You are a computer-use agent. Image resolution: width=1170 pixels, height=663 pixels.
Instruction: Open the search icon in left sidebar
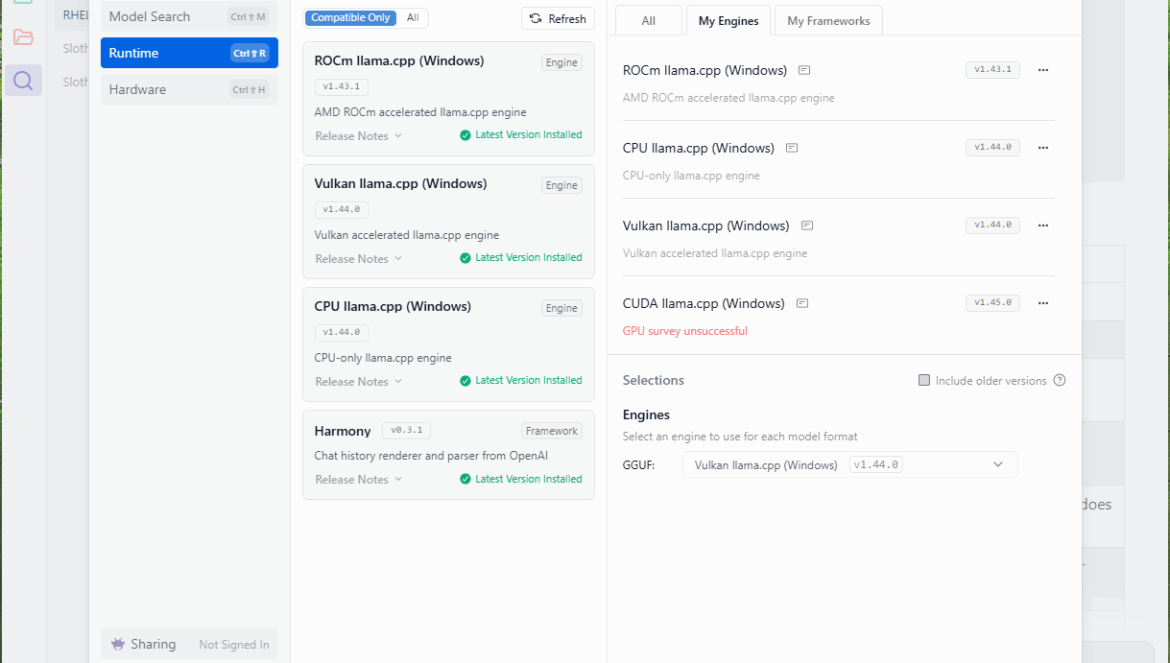coord(23,81)
